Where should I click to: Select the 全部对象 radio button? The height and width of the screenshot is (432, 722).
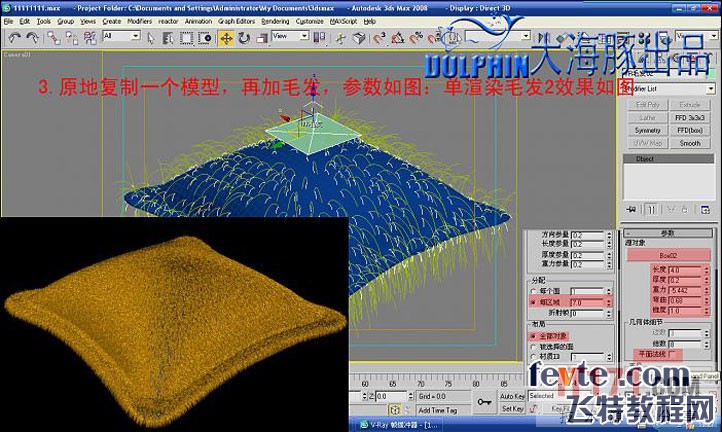click(534, 336)
